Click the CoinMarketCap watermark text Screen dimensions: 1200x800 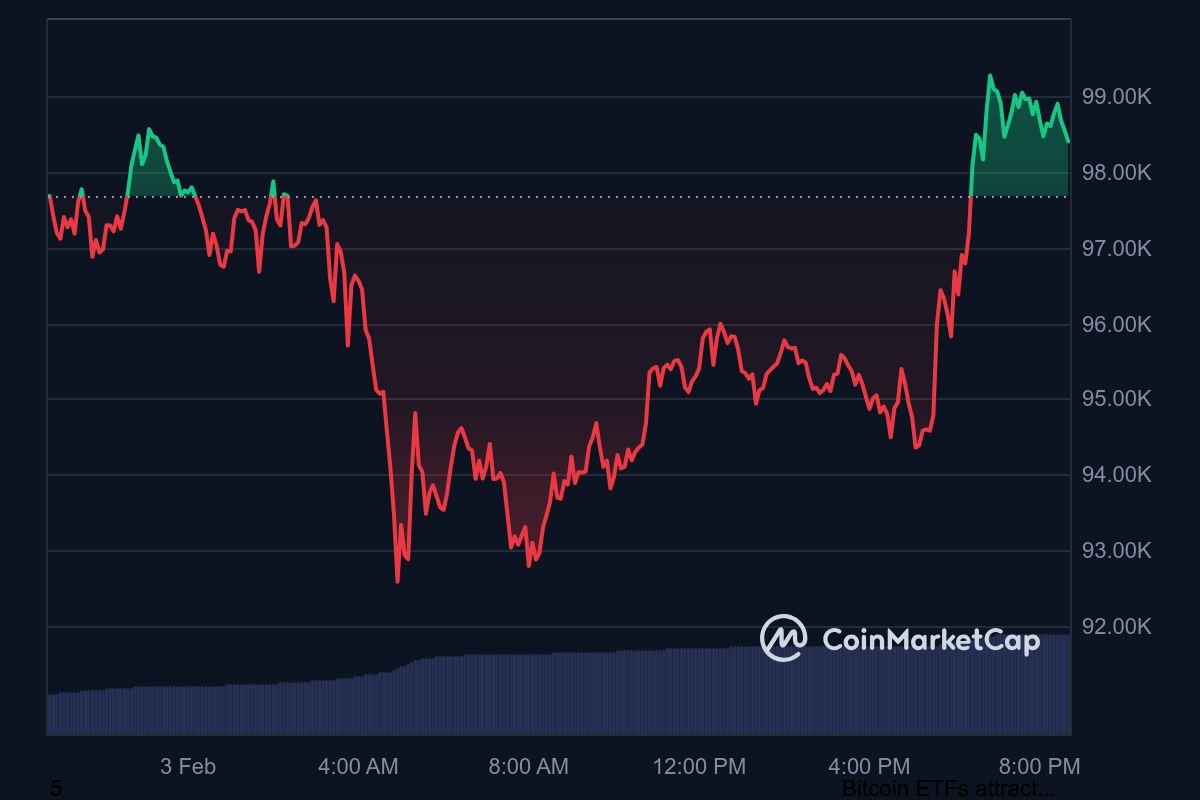930,640
